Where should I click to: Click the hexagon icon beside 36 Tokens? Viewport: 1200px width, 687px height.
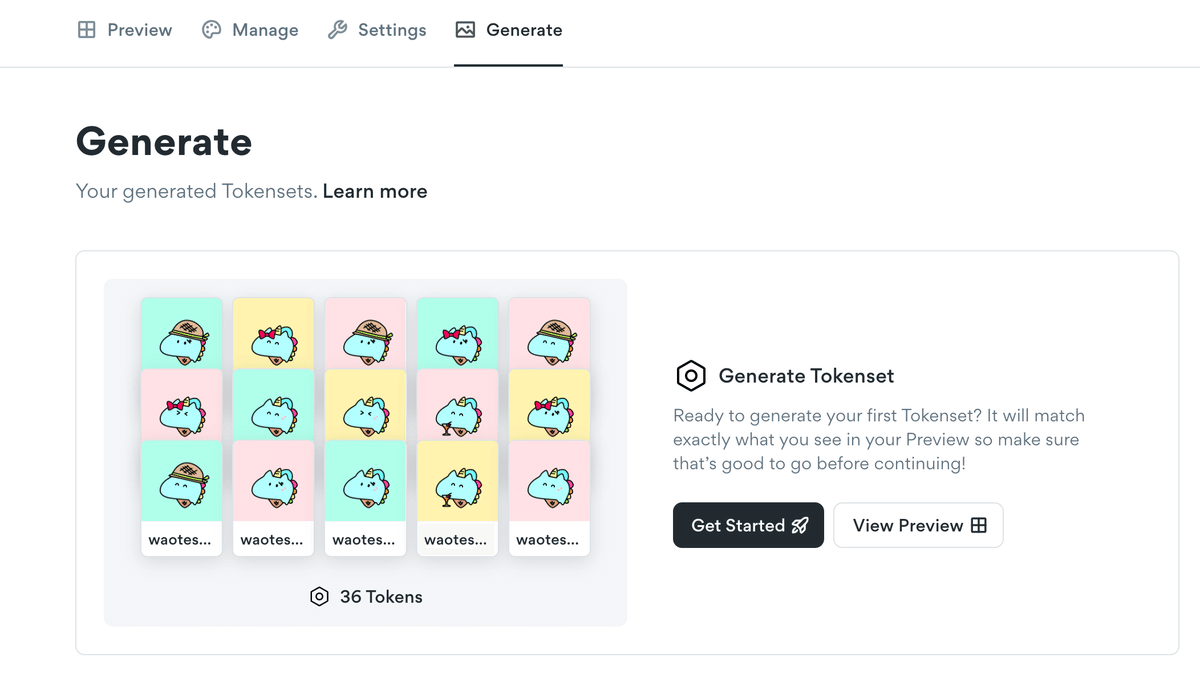click(x=319, y=597)
